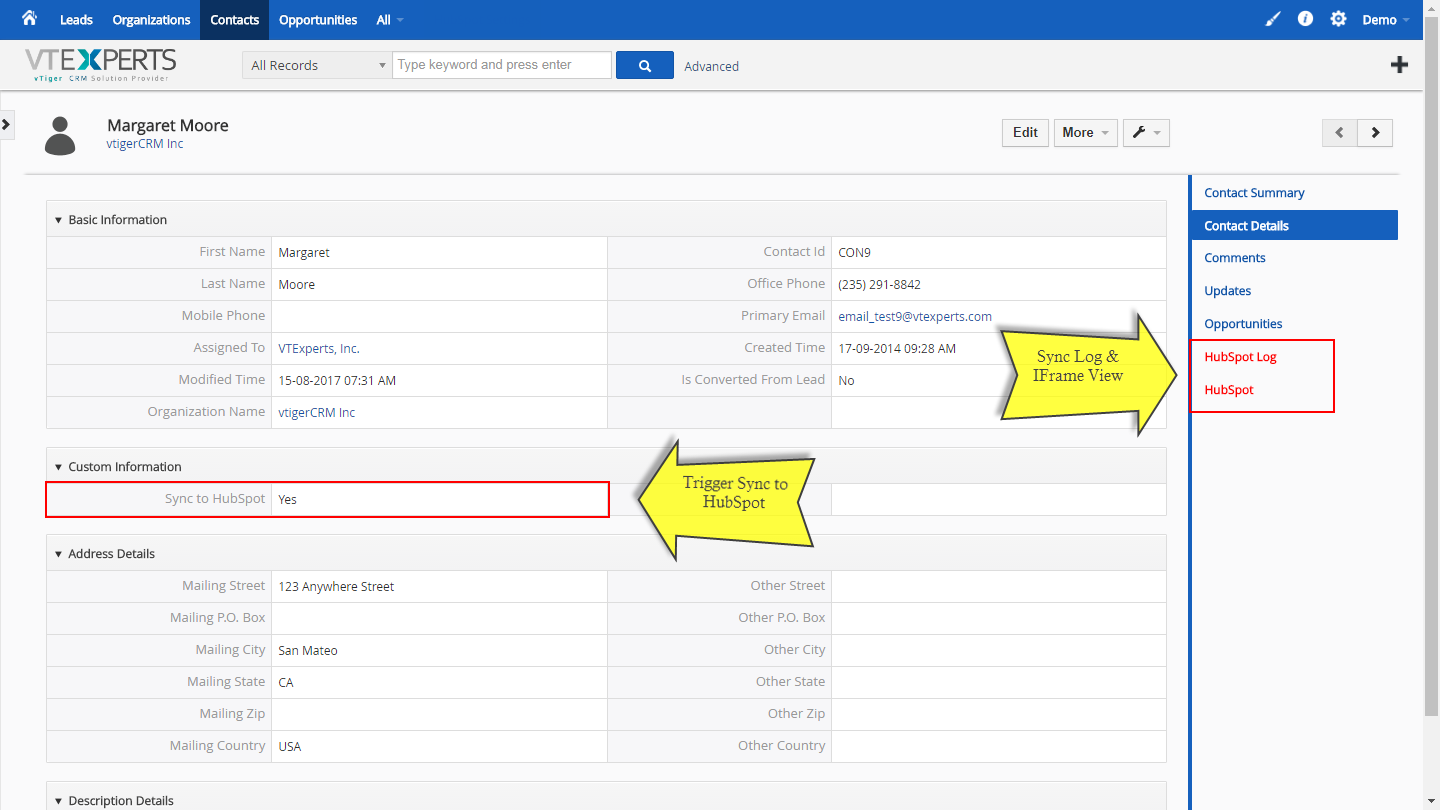Expand the left sidebar arrow

click(x=6, y=124)
